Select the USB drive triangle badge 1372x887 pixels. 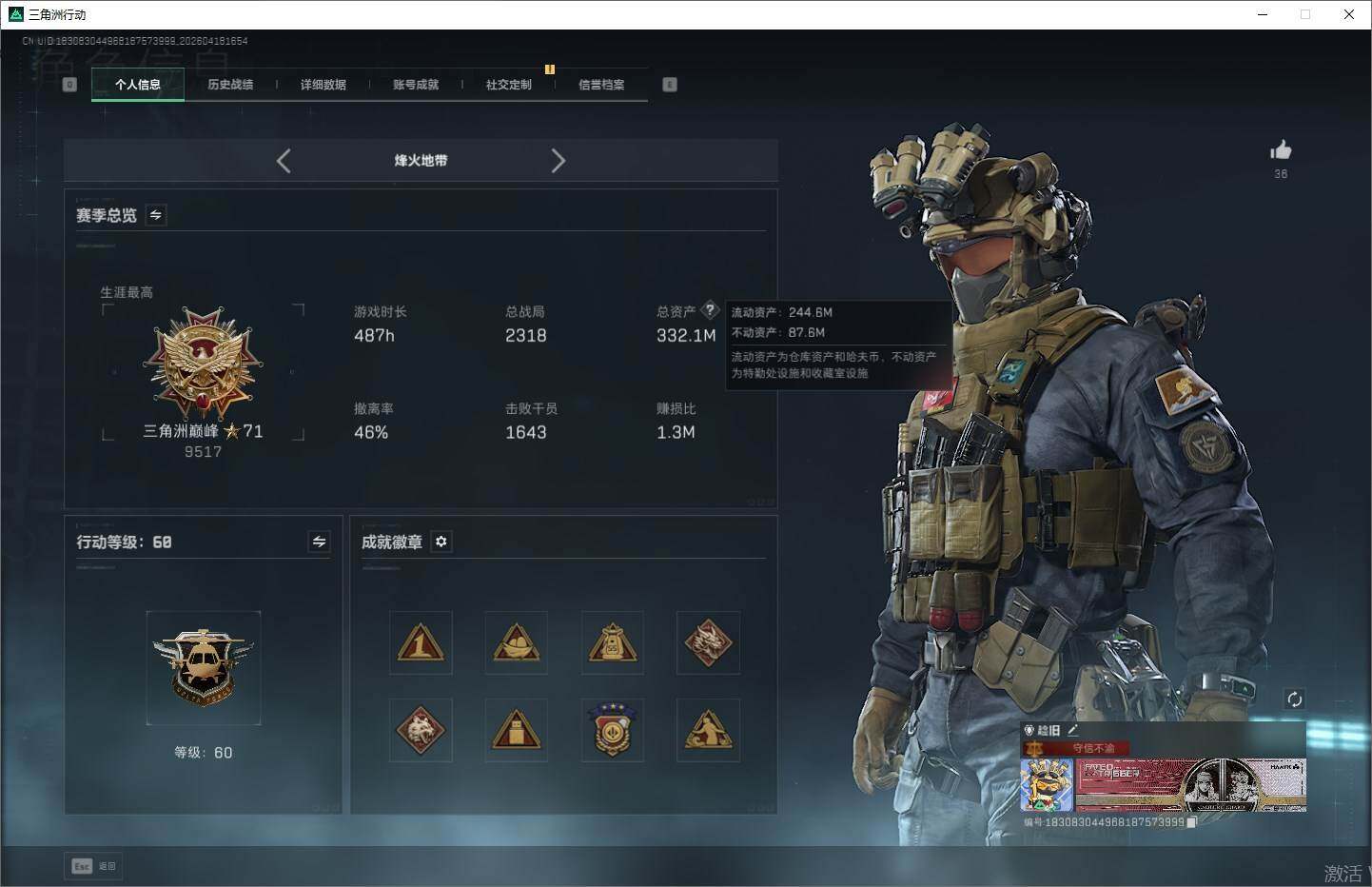click(517, 730)
